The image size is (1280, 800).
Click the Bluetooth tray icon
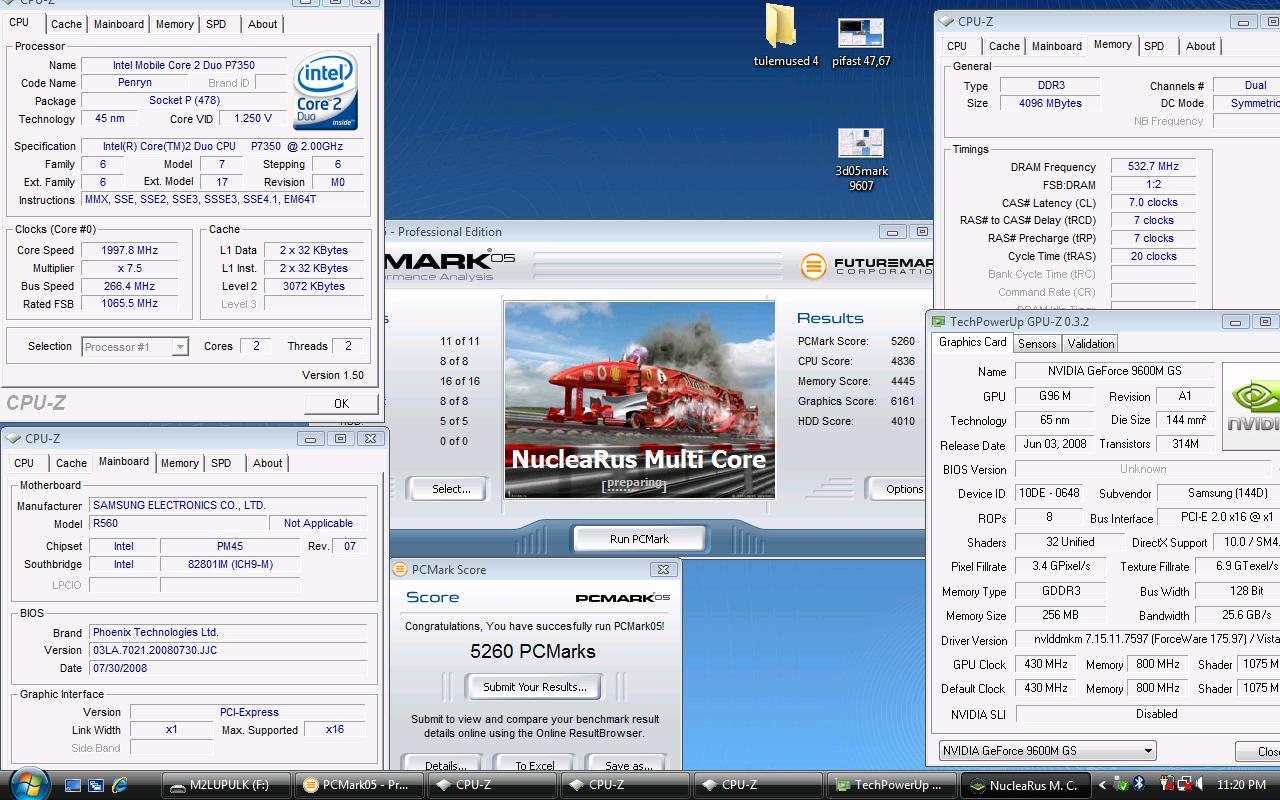[x=1138, y=785]
